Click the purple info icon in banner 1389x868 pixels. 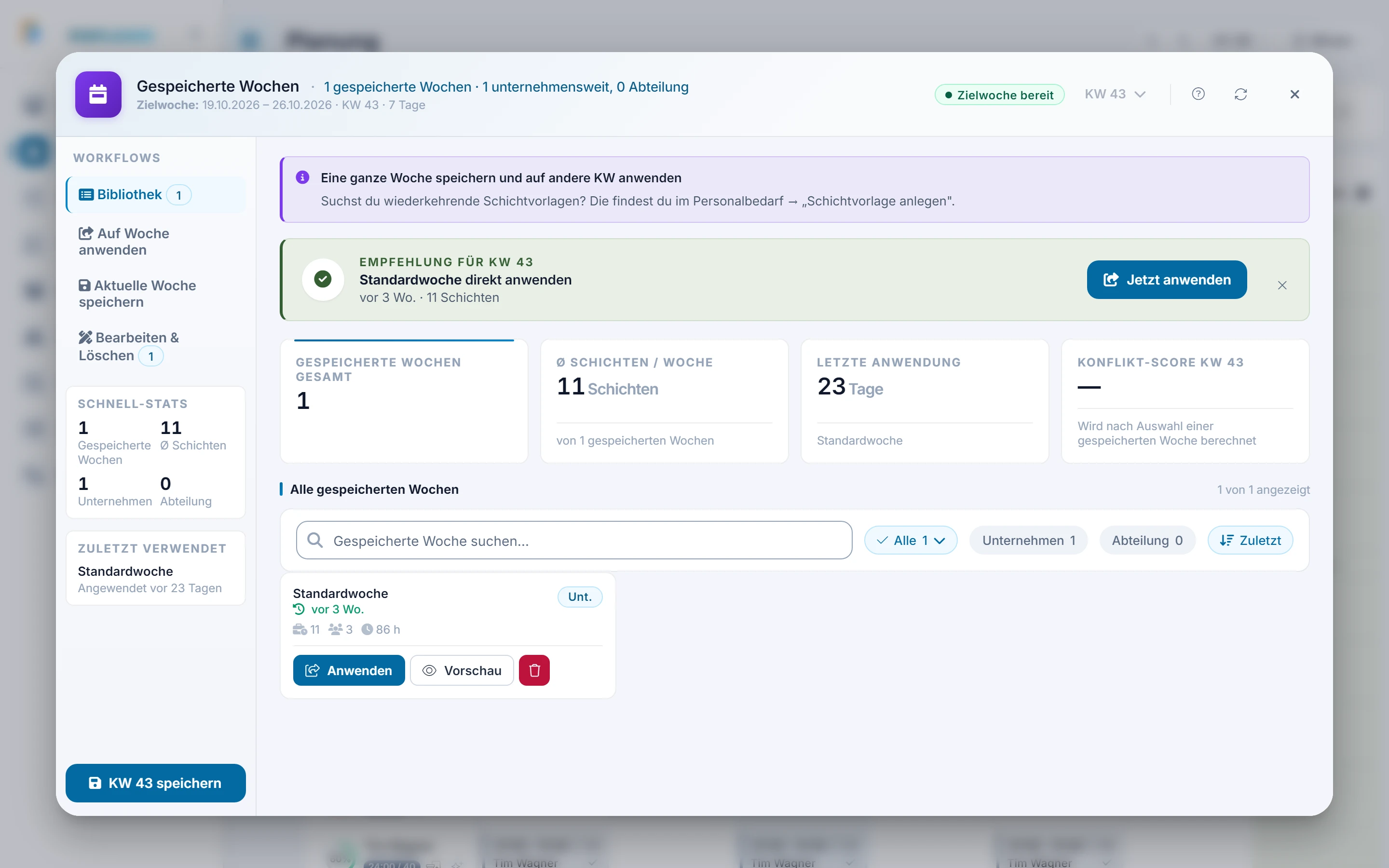click(x=302, y=177)
